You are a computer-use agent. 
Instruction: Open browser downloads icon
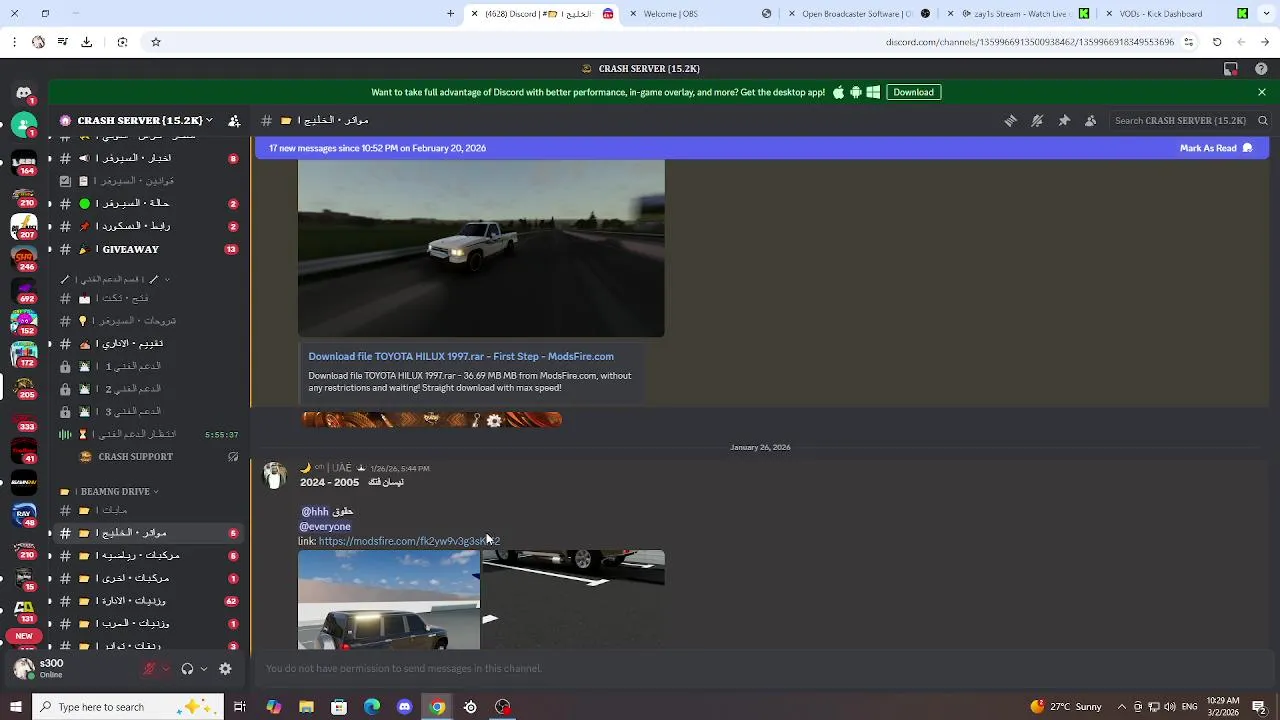click(86, 42)
